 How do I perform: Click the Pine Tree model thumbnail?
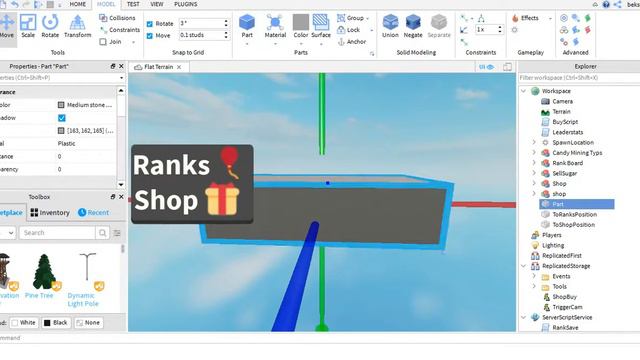[x=44, y=272]
